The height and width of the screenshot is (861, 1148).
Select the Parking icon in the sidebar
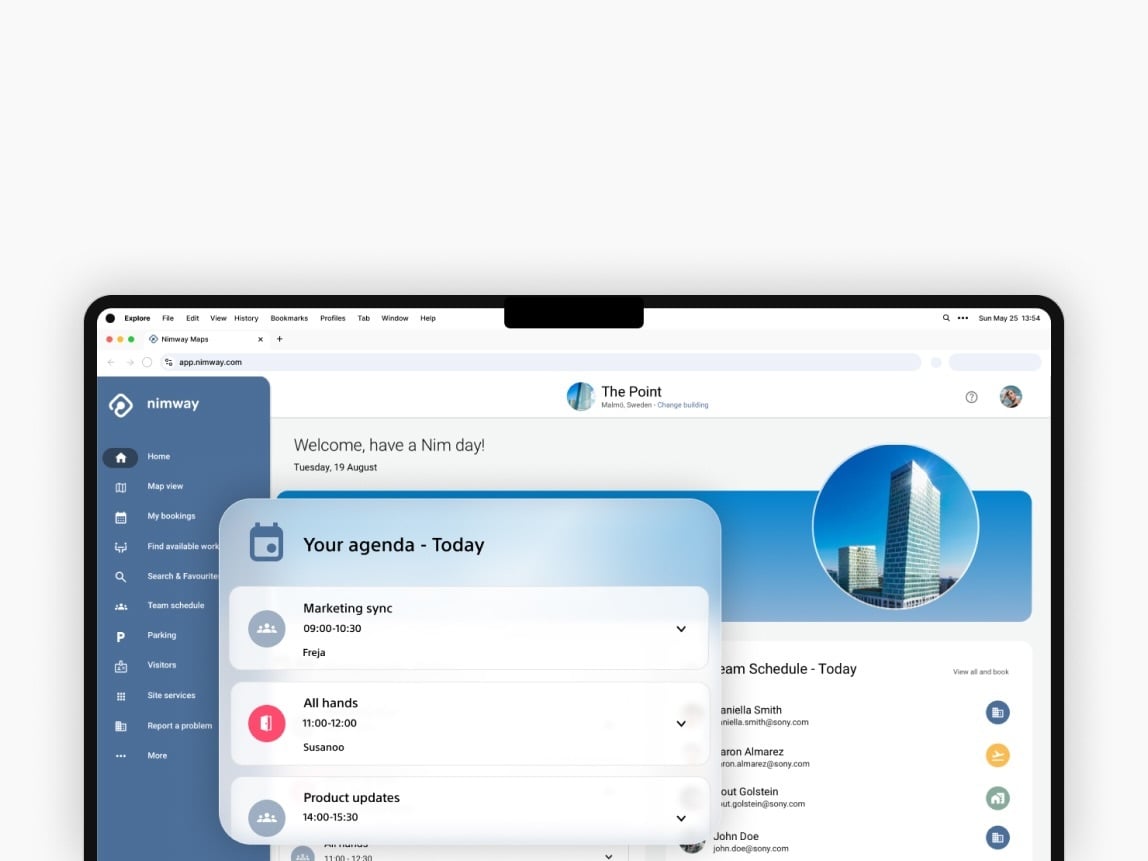(x=121, y=636)
